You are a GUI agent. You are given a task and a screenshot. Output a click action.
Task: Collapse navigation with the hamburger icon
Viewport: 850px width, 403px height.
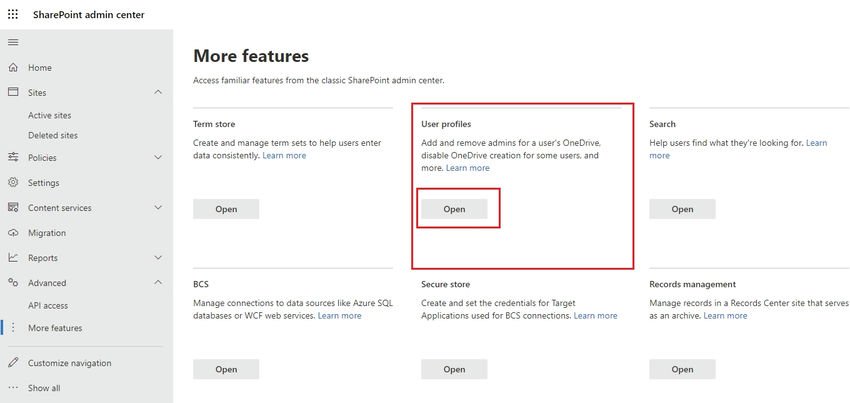pyautogui.click(x=13, y=42)
